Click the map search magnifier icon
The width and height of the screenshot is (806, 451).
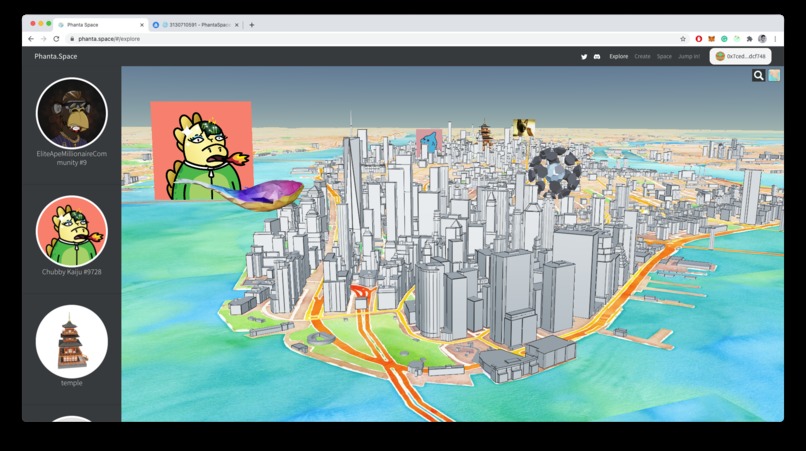tap(759, 76)
